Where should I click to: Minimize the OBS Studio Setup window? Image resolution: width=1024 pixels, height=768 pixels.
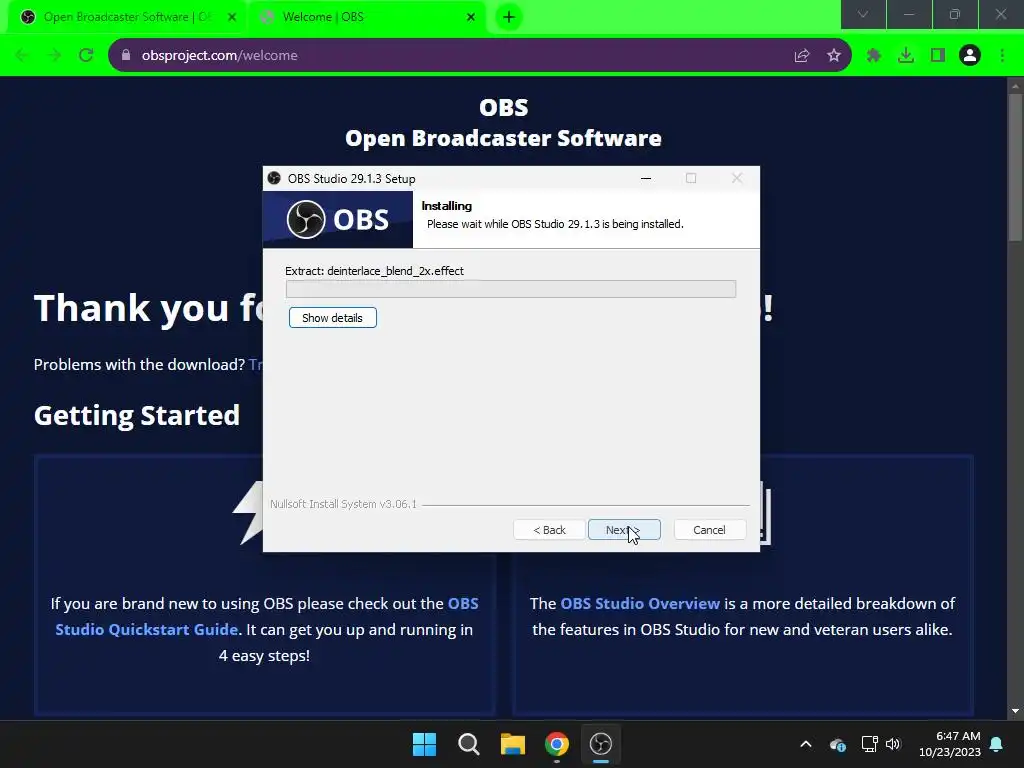click(x=646, y=178)
